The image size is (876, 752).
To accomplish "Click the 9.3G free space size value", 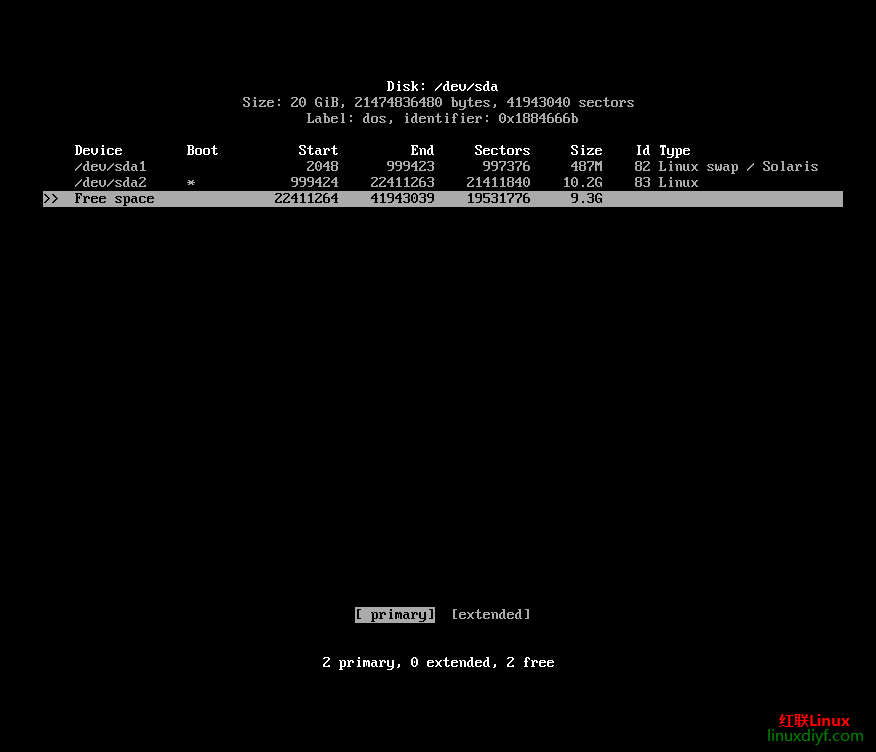I will coord(586,199).
